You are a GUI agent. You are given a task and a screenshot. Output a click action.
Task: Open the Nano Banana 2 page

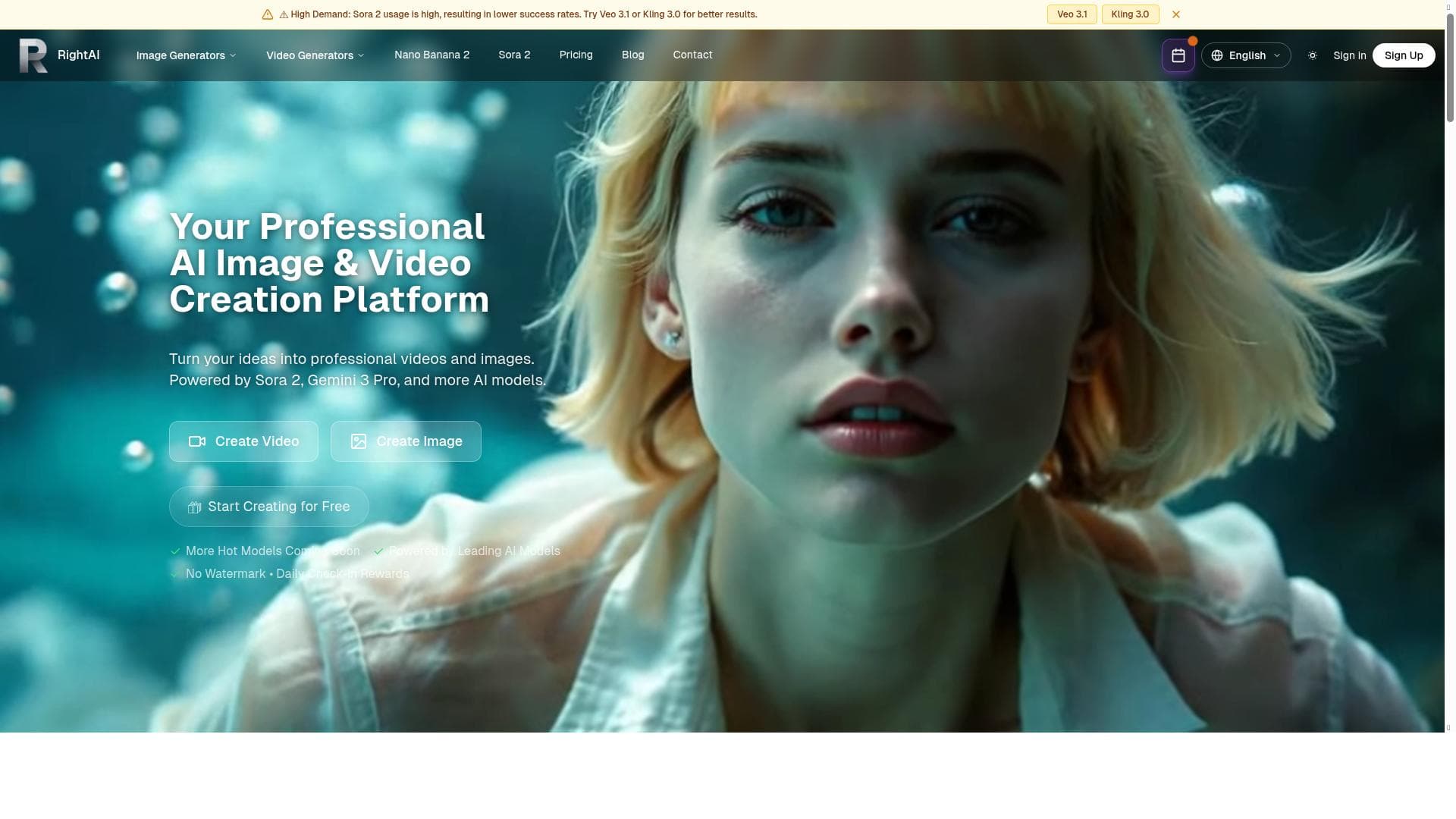click(431, 55)
